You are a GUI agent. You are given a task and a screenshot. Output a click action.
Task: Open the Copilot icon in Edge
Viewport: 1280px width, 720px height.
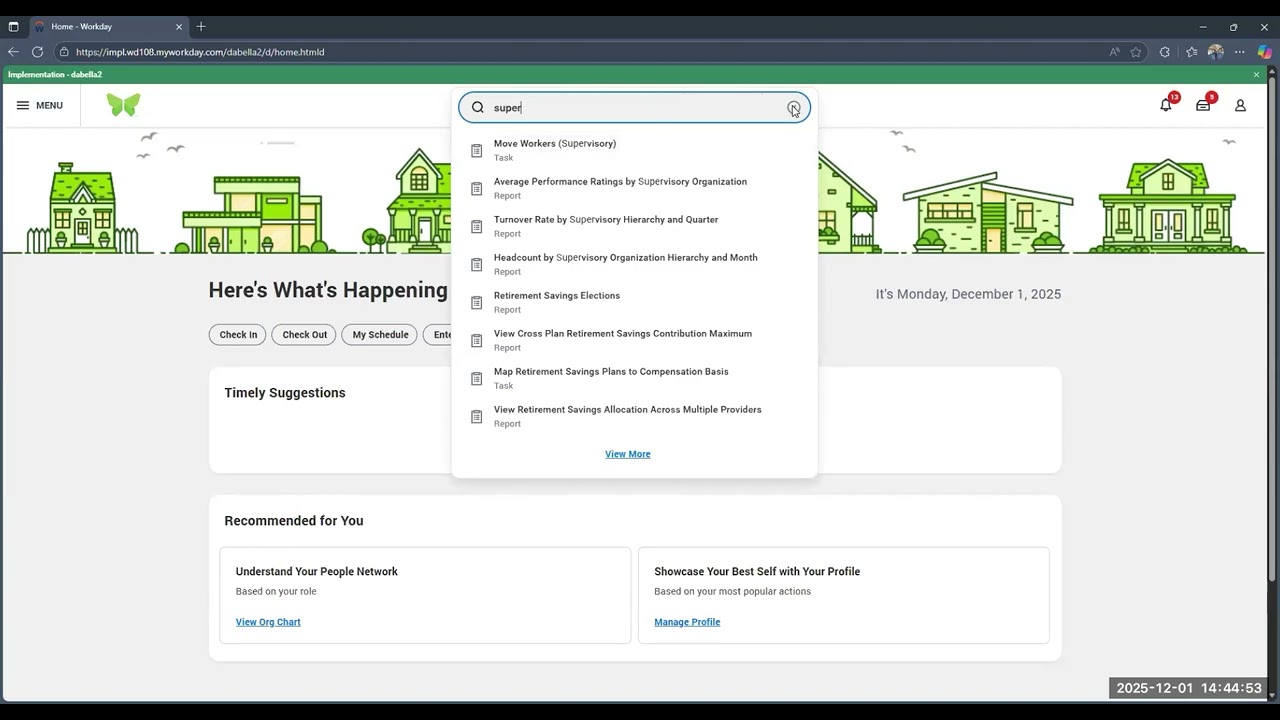coord(1265,52)
